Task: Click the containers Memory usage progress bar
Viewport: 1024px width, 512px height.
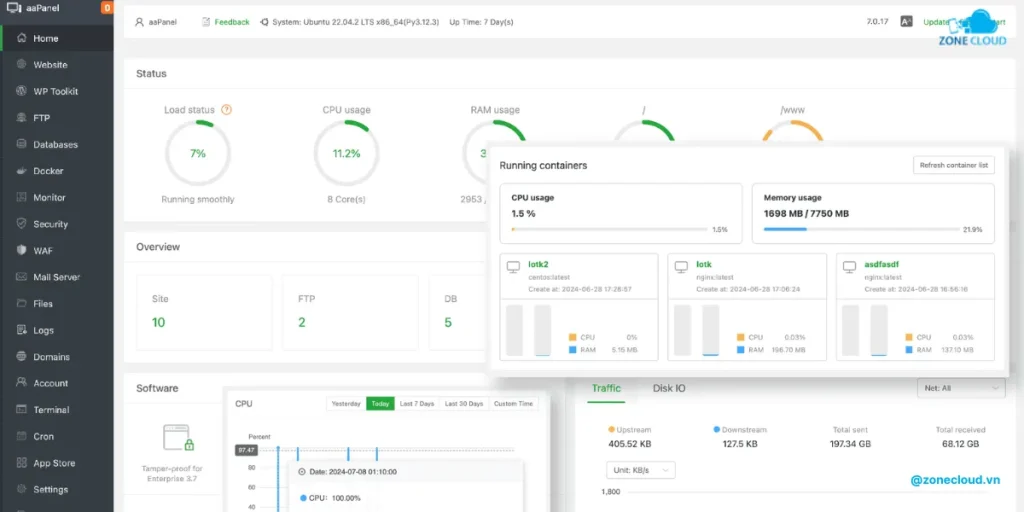Action: tap(862, 229)
